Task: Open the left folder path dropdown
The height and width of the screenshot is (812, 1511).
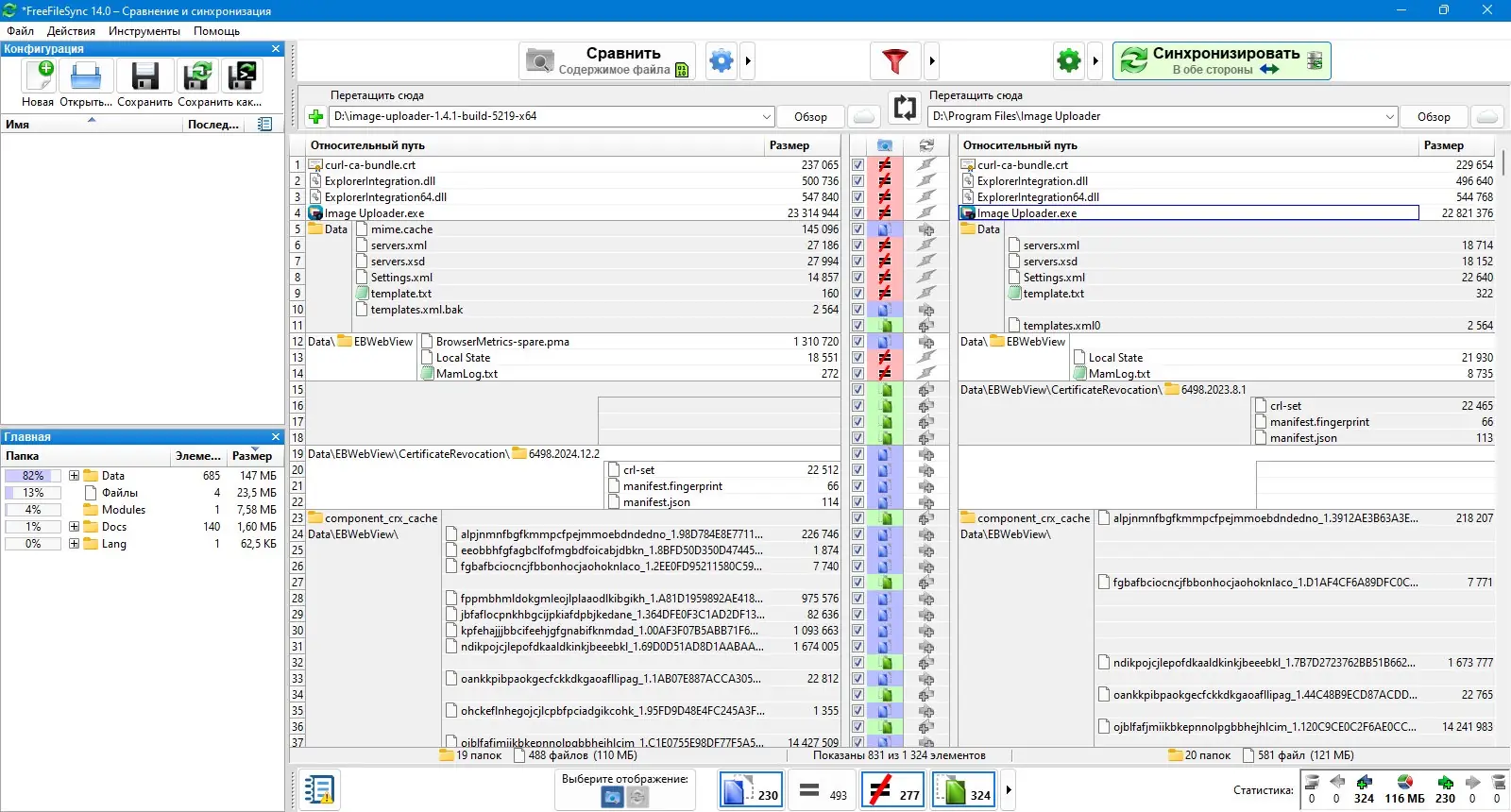Action: pos(766,116)
